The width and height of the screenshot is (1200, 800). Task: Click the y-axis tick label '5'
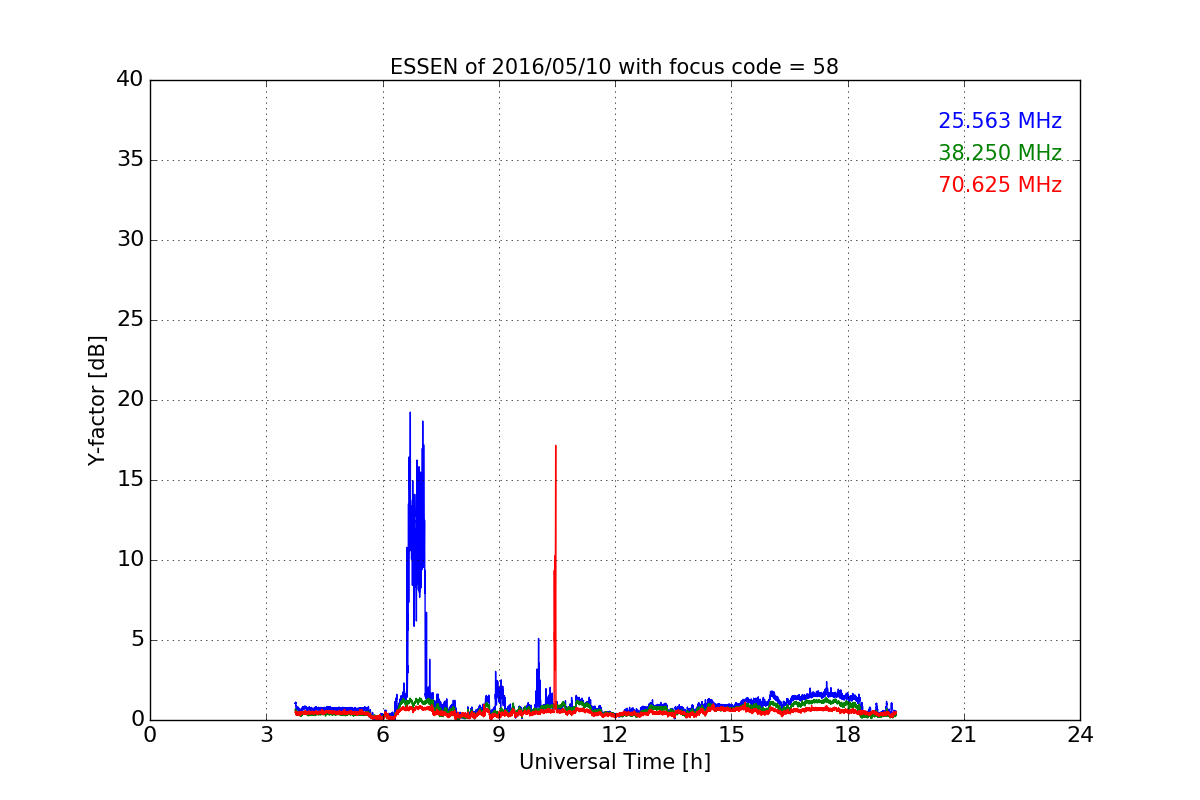tap(137, 640)
